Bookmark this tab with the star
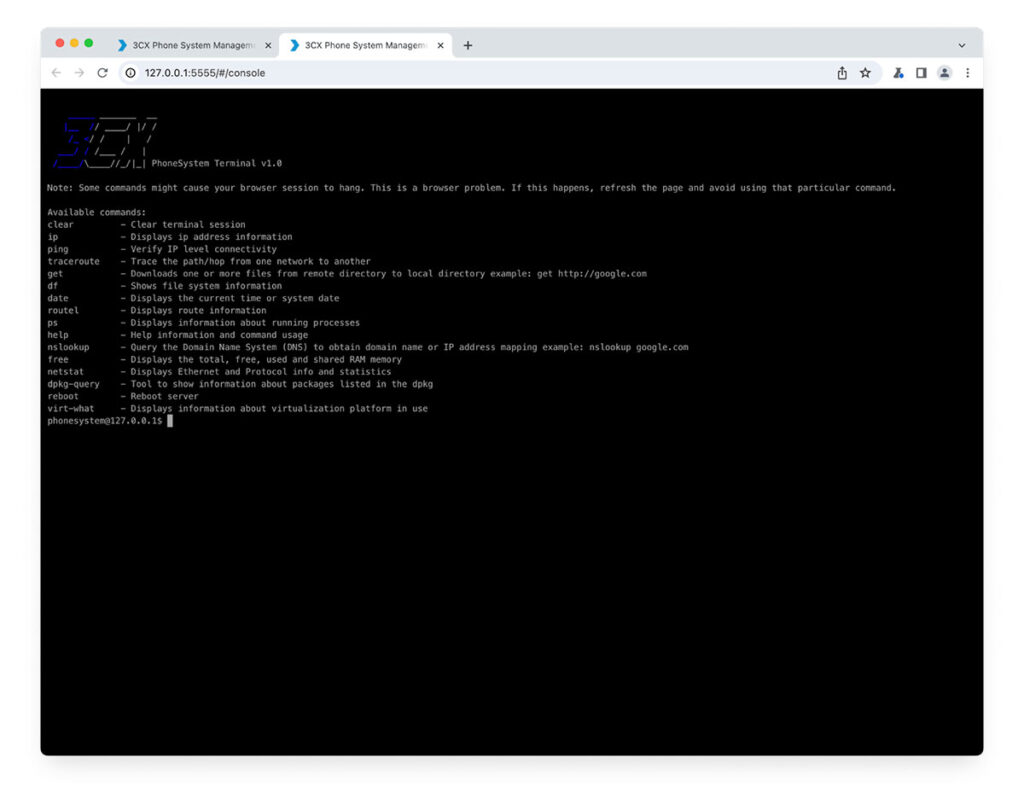Viewport: 1024px width, 809px height. (x=865, y=73)
